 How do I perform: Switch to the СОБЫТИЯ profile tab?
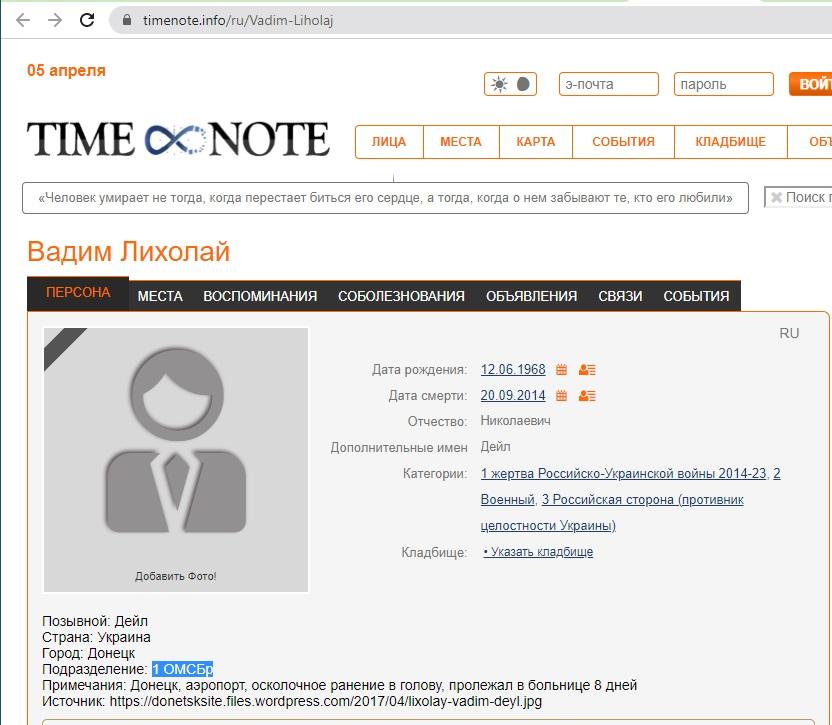tap(696, 296)
